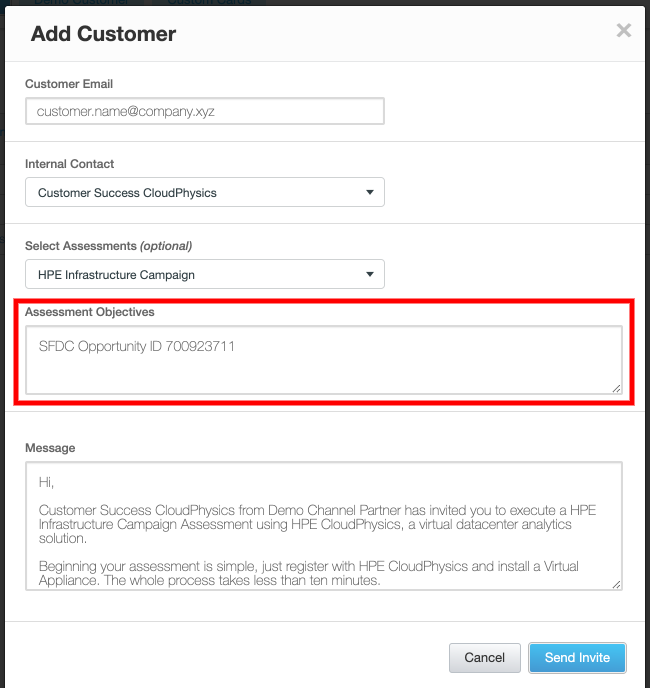Grab the Assessment Objectives resize handle
The width and height of the screenshot is (650, 688).
tap(616, 387)
